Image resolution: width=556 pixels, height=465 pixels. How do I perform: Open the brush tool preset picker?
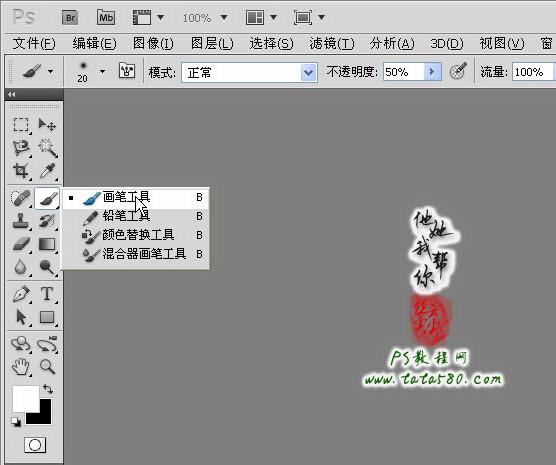(38, 72)
